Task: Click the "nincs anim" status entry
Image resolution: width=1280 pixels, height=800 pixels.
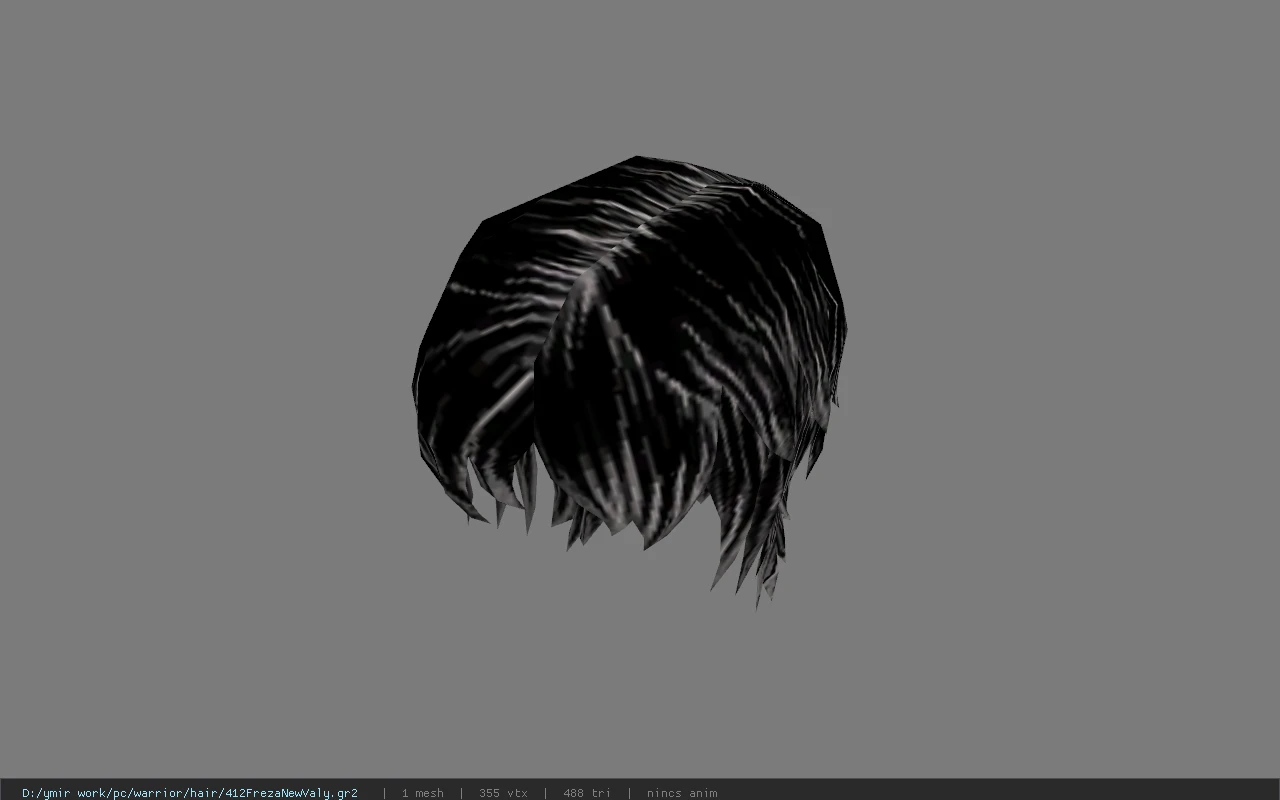Action: tap(682, 793)
